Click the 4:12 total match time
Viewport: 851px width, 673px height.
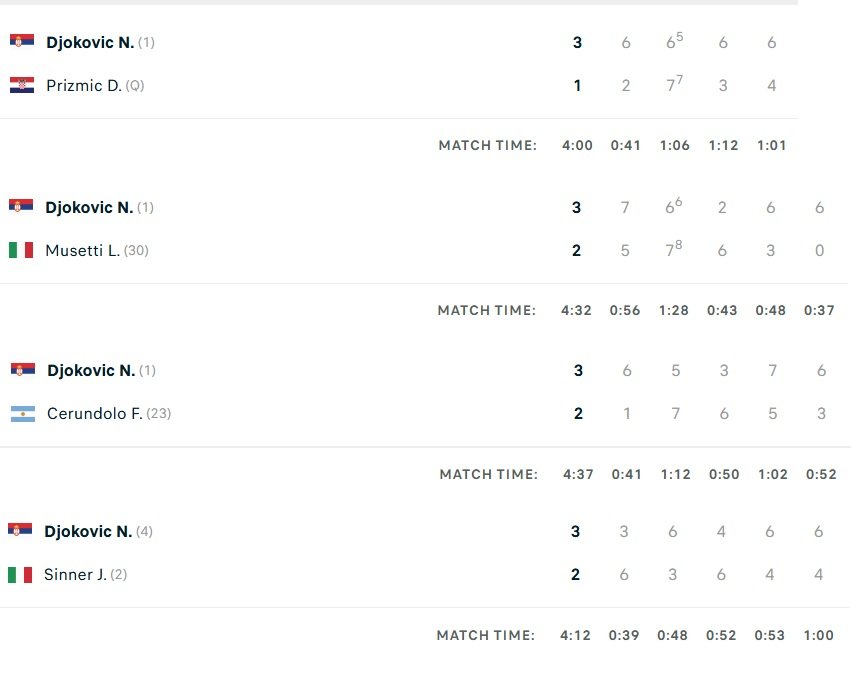click(x=575, y=635)
